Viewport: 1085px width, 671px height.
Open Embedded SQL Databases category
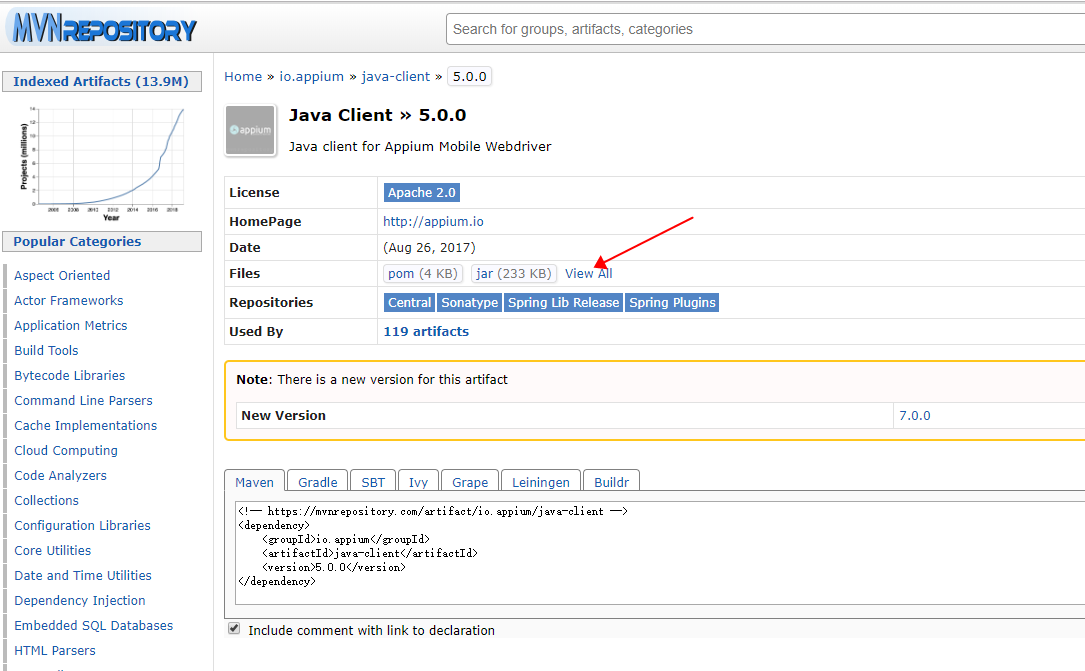[93, 625]
